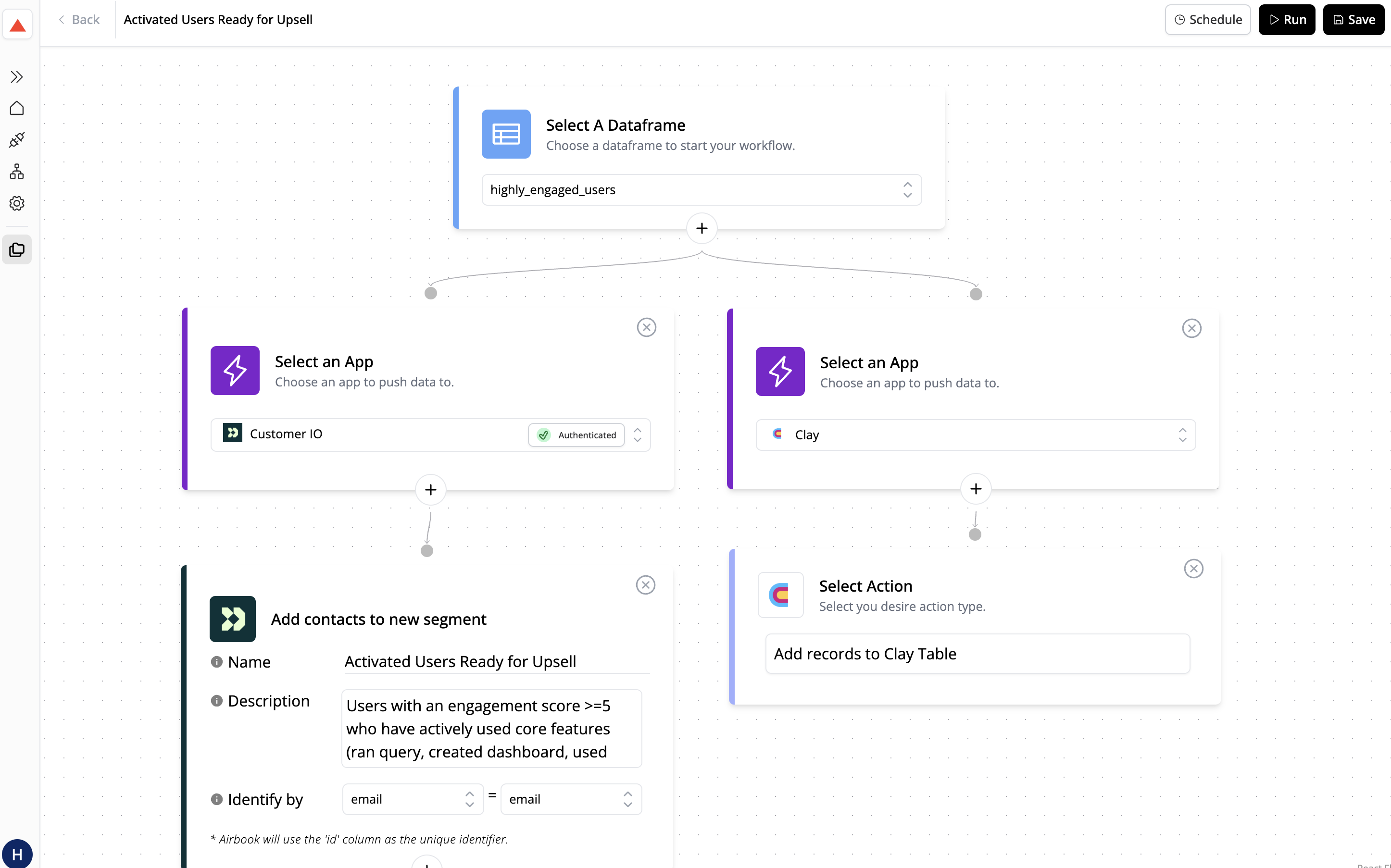Open the settings gear in sidebar
Screen dimensions: 1391x868
click(x=17, y=203)
